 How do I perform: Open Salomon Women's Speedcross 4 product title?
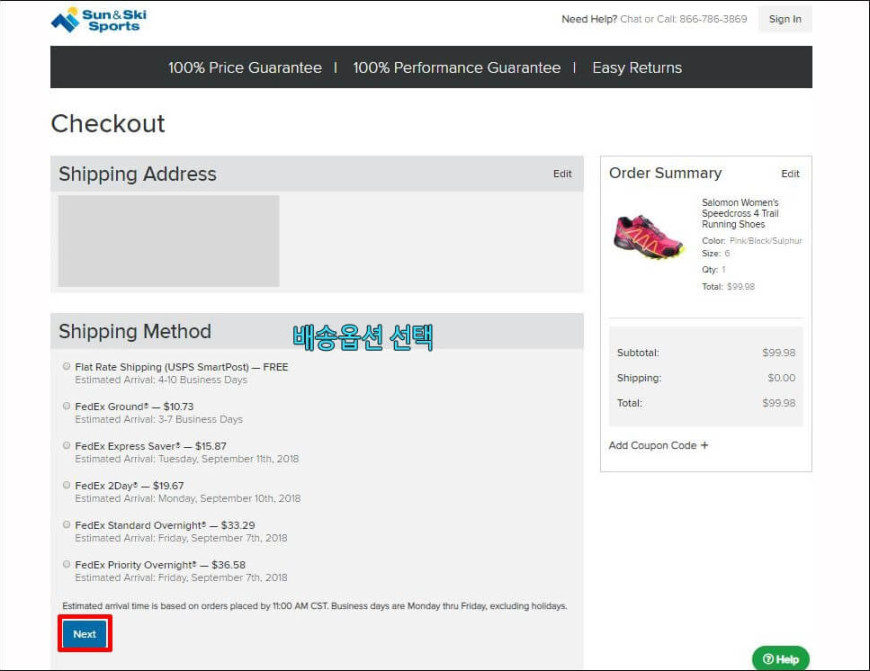pos(740,213)
